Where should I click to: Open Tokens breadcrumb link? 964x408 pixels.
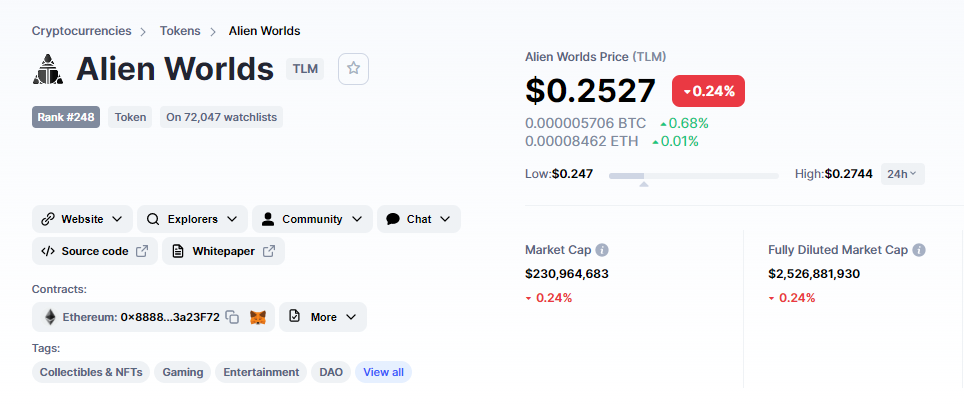(x=180, y=31)
